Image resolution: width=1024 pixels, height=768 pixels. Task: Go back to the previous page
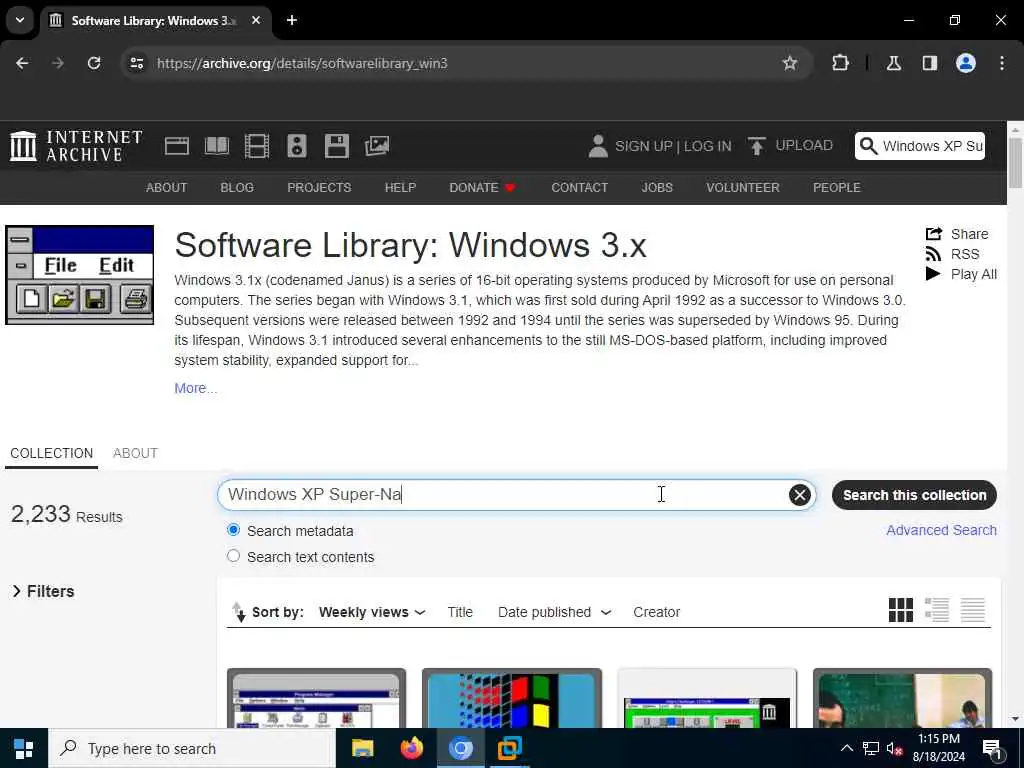(x=22, y=63)
